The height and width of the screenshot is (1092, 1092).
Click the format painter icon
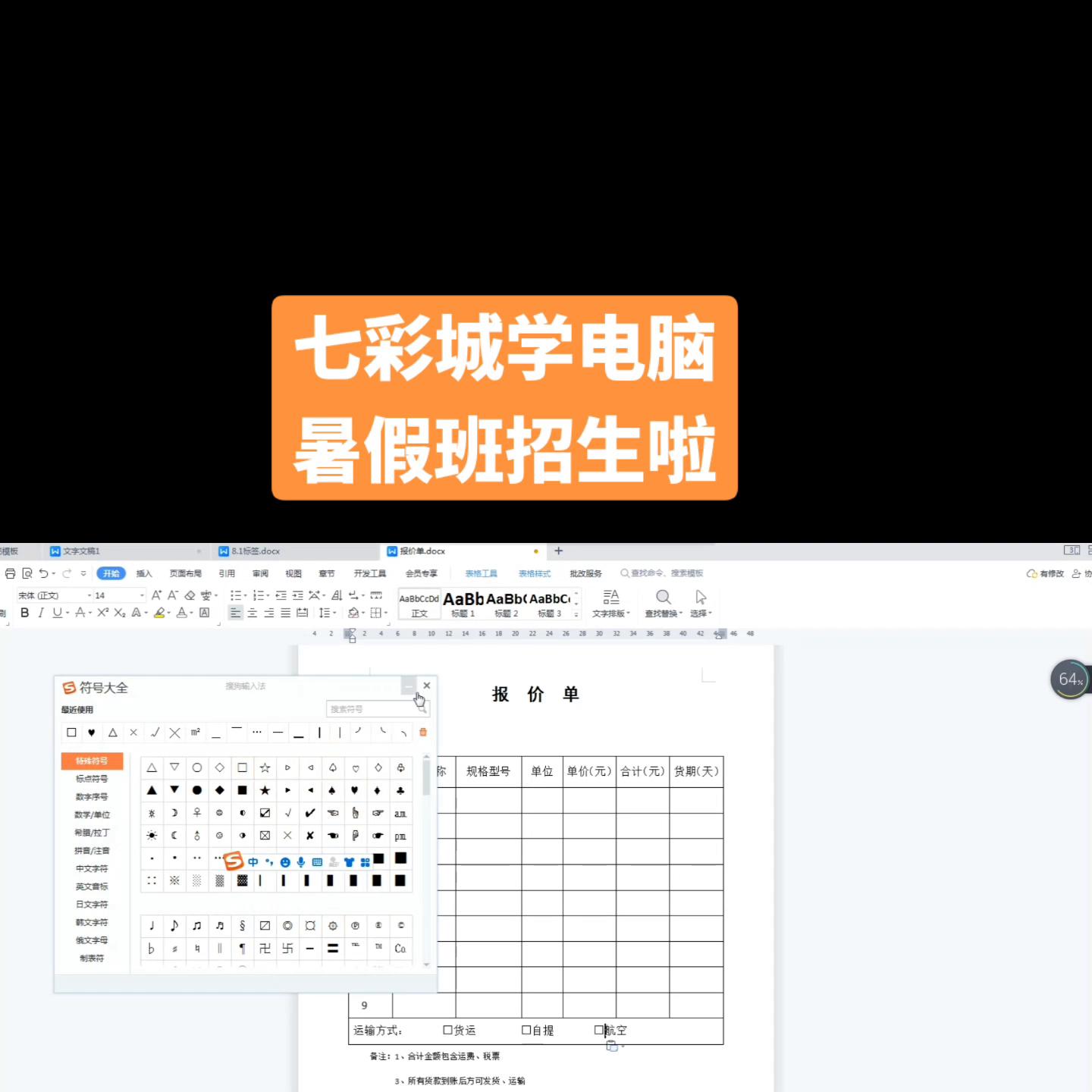3,613
